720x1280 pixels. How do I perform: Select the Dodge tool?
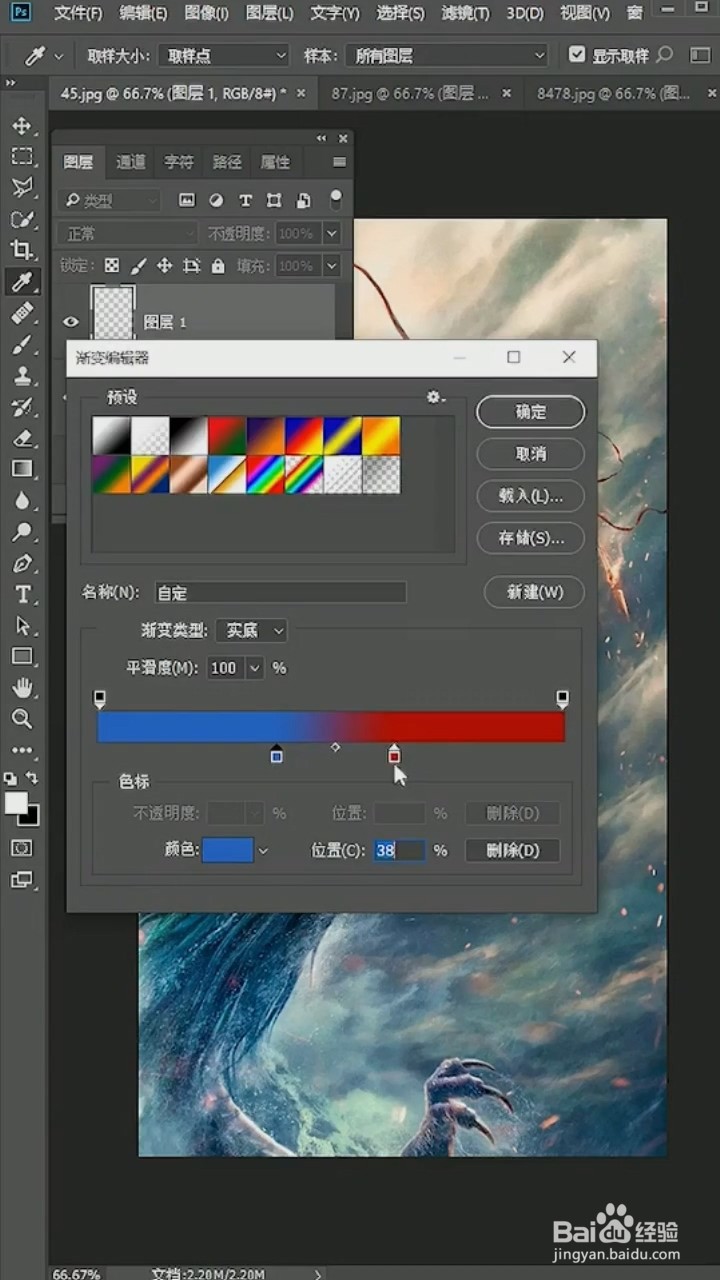(22, 532)
